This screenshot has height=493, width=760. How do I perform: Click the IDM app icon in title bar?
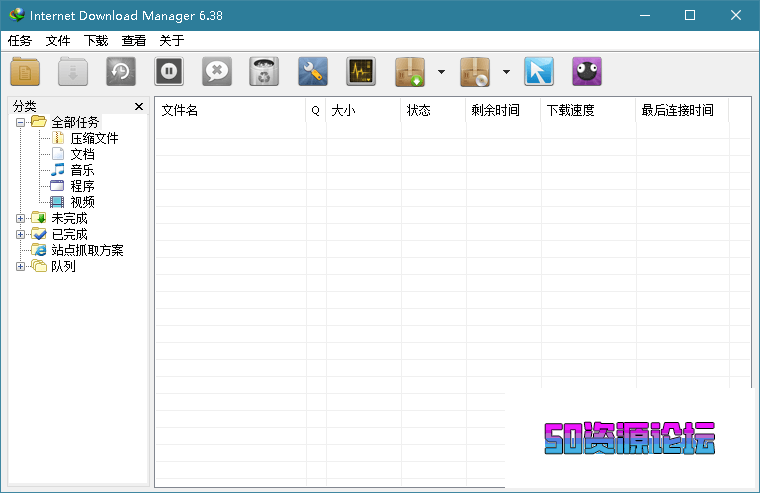point(17,15)
